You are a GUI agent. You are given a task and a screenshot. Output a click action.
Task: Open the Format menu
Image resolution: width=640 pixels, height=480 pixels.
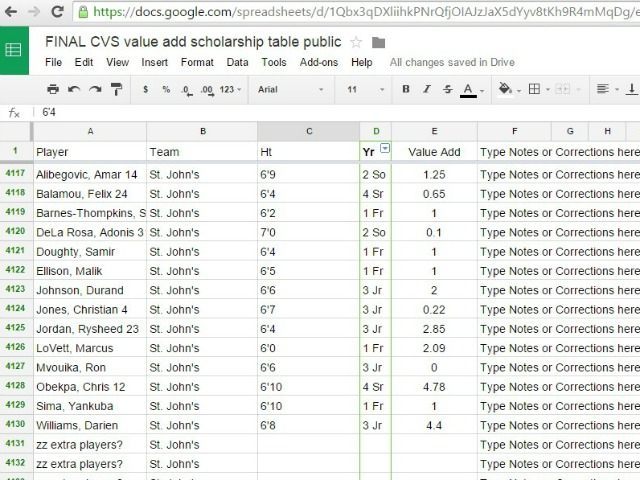click(x=197, y=62)
